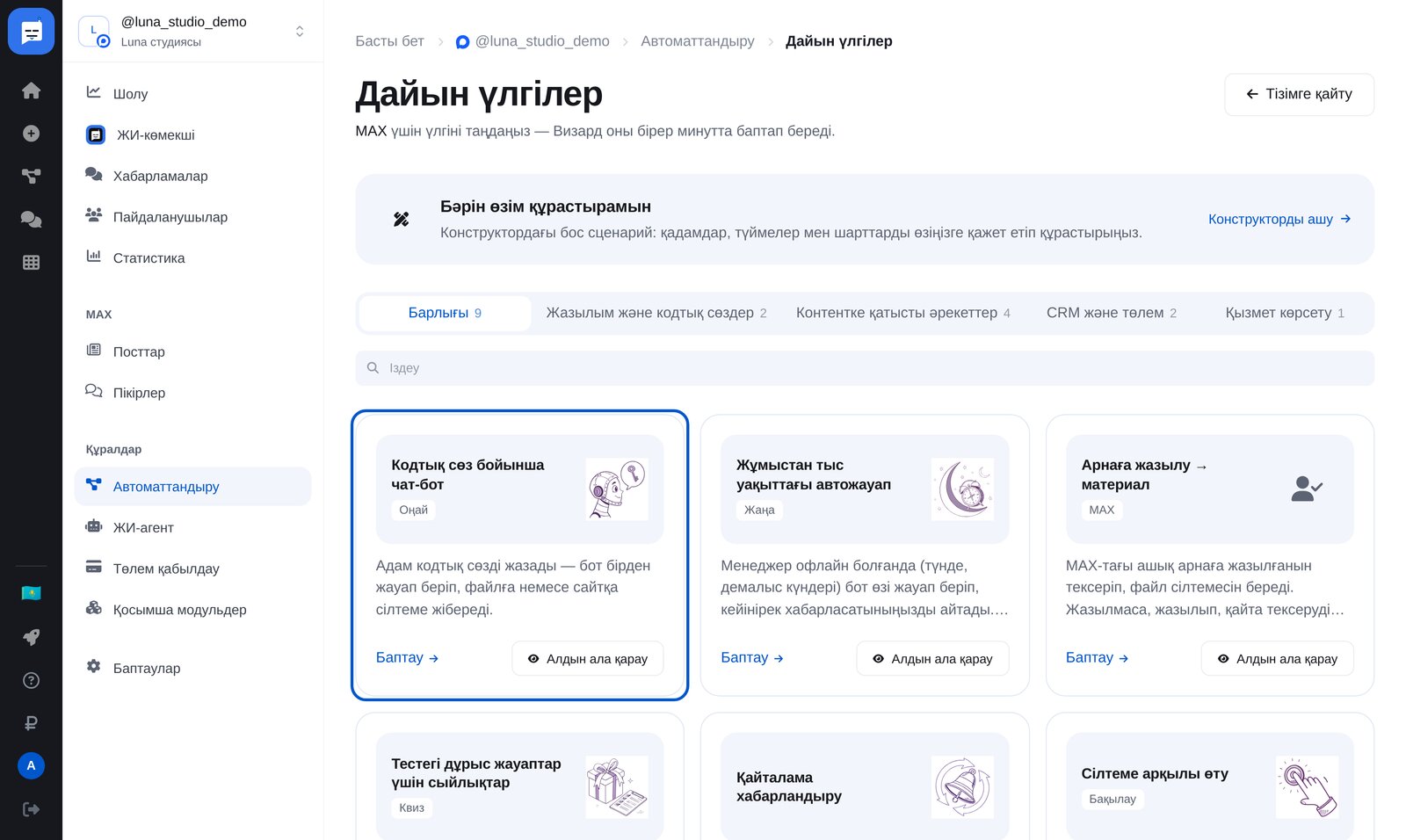Click the "Тізімге қайту" back button
Image resolution: width=1406 pixels, height=840 pixels.
1299,94
